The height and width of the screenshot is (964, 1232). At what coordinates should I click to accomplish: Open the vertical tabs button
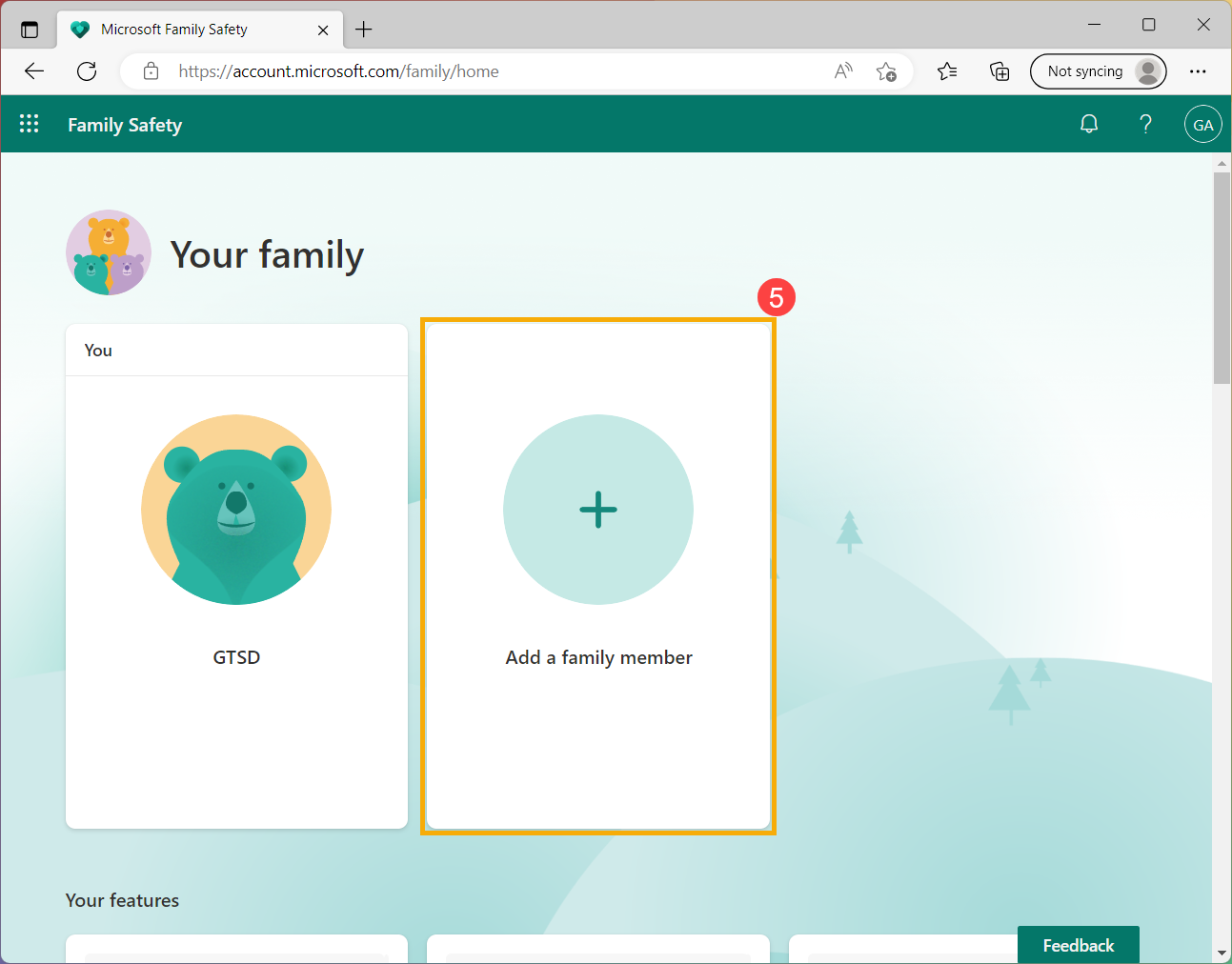30,29
